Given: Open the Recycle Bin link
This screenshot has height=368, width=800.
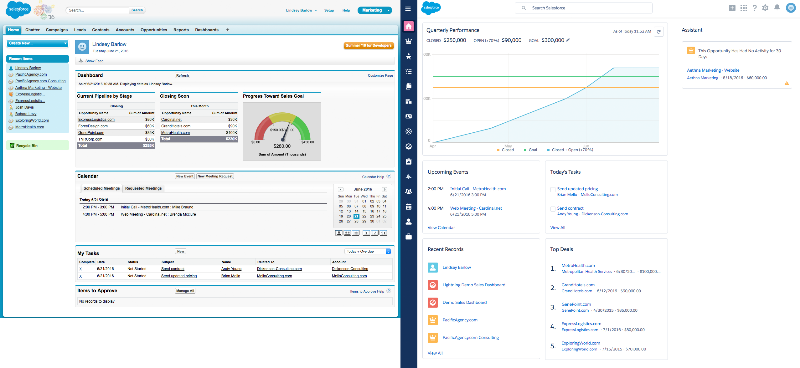Looking at the screenshot, I should pos(27,146).
